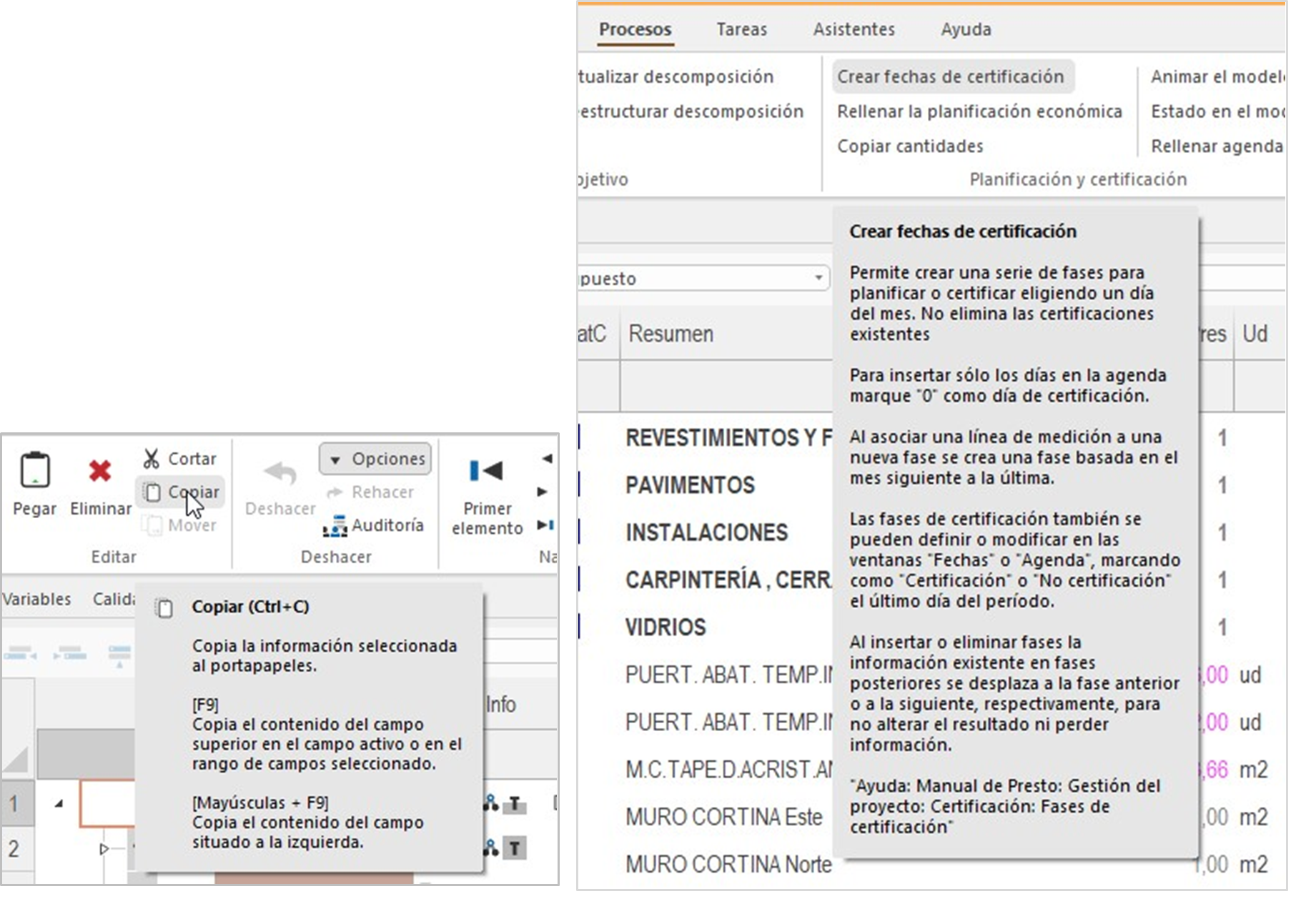Click the select-all grid corner triangle
The height and width of the screenshot is (914, 1316).
pyautogui.click(x=17, y=757)
